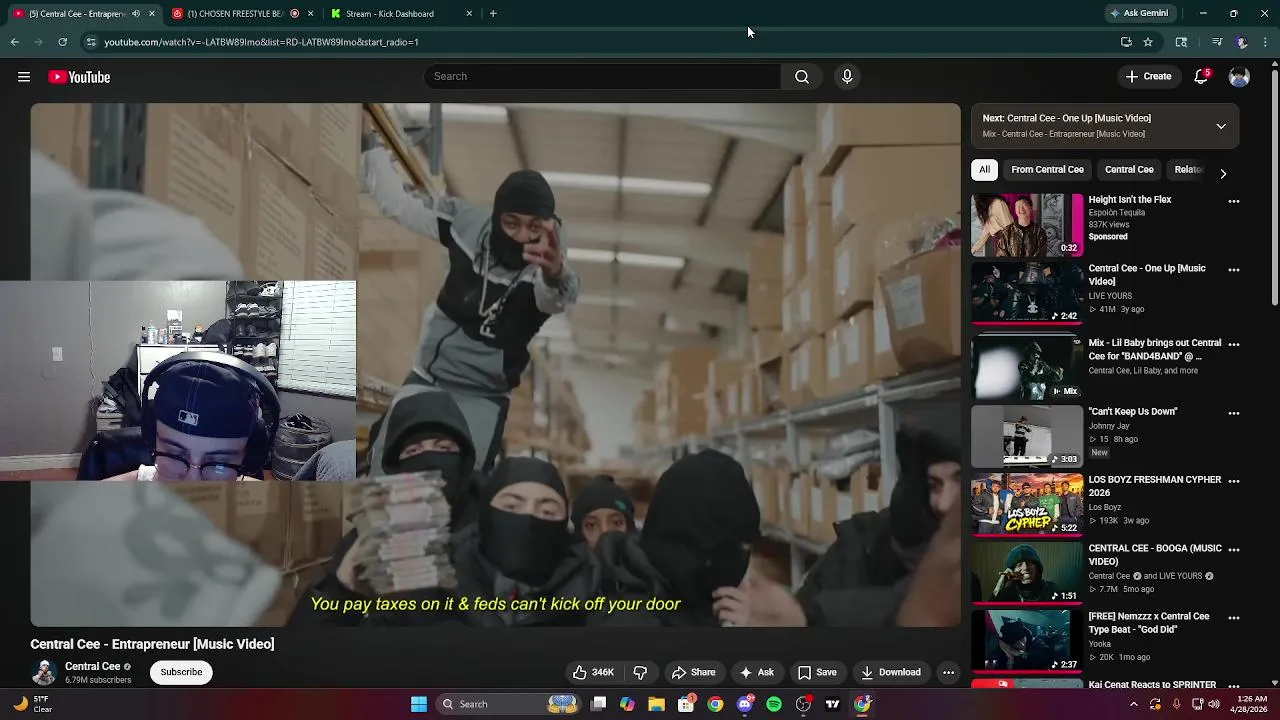Click the browser address bar URL

tap(261, 42)
